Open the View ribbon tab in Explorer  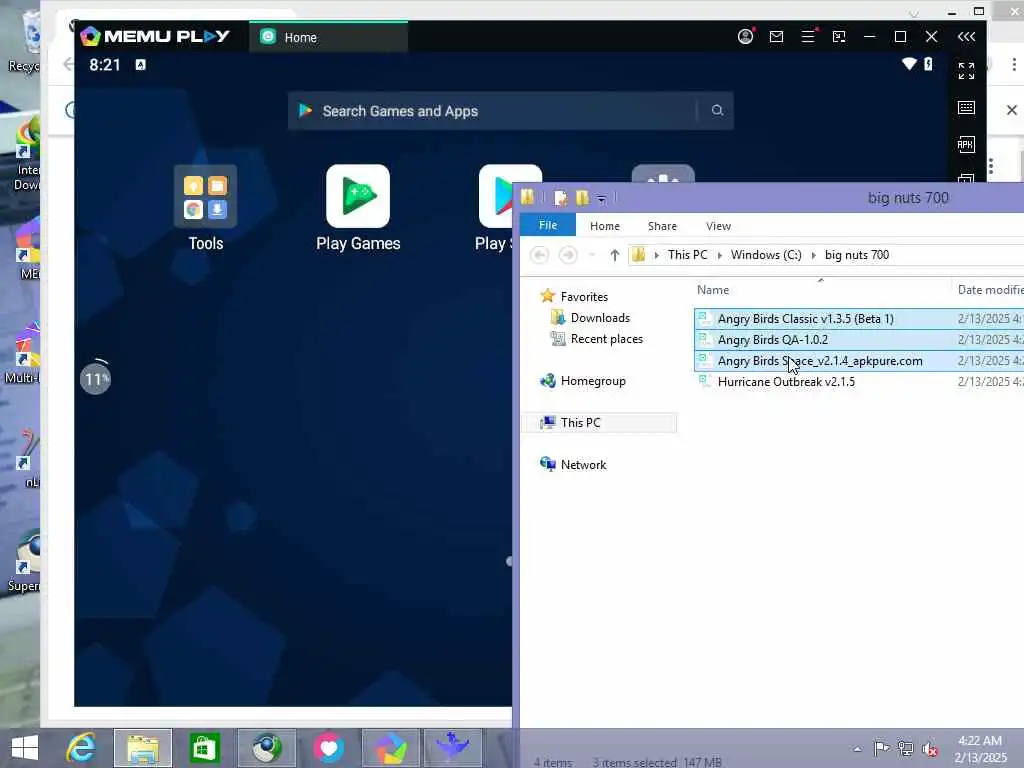tap(718, 226)
